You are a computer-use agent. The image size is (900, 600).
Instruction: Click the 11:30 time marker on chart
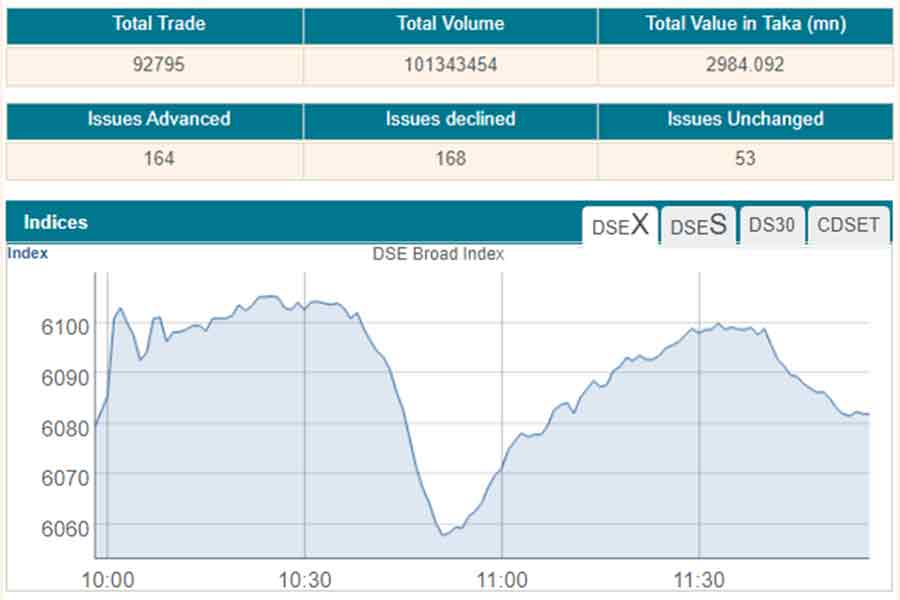(x=700, y=579)
